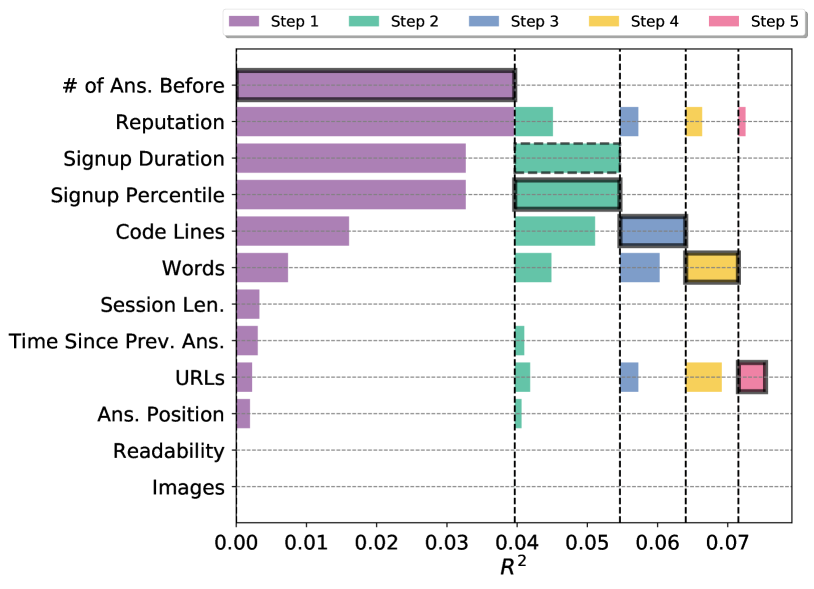Select the dashed green Signup Duration bar
This screenshot has height=589, width=814.
567,158
